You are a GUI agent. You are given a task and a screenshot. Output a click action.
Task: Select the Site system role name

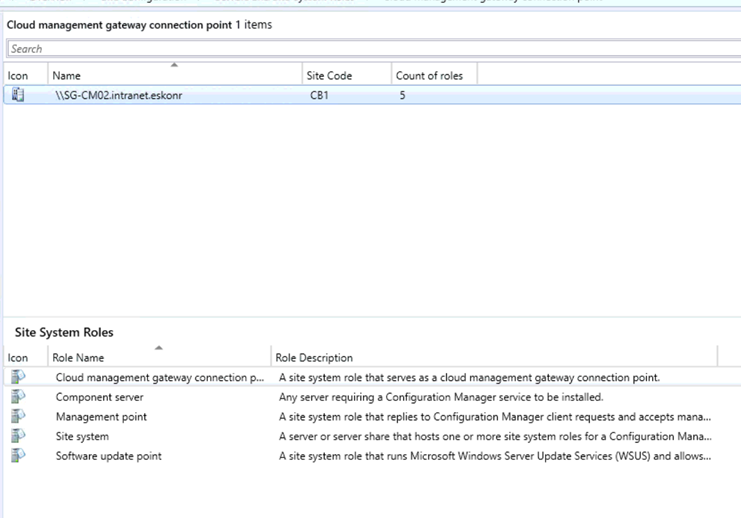point(82,436)
